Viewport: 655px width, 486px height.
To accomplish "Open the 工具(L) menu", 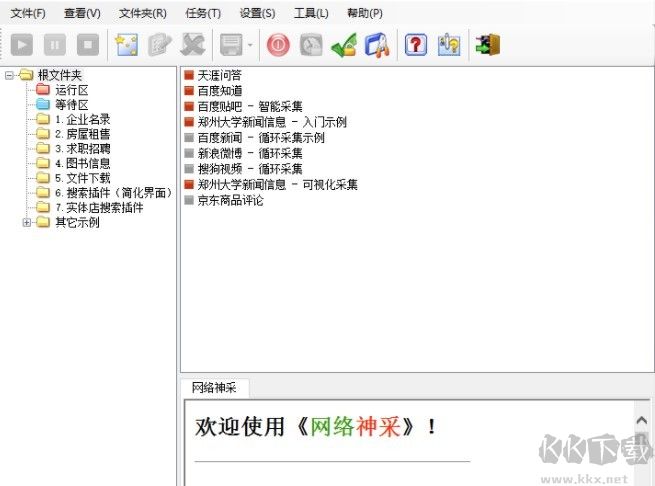I will (x=311, y=13).
